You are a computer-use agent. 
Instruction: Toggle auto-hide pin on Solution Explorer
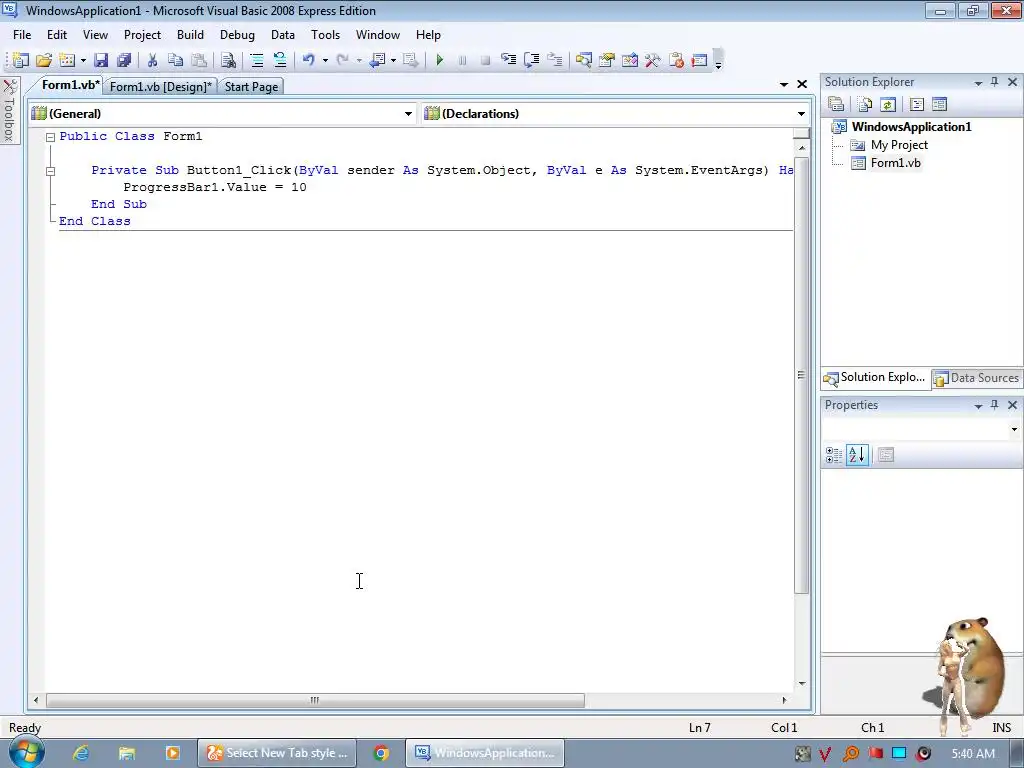995,82
